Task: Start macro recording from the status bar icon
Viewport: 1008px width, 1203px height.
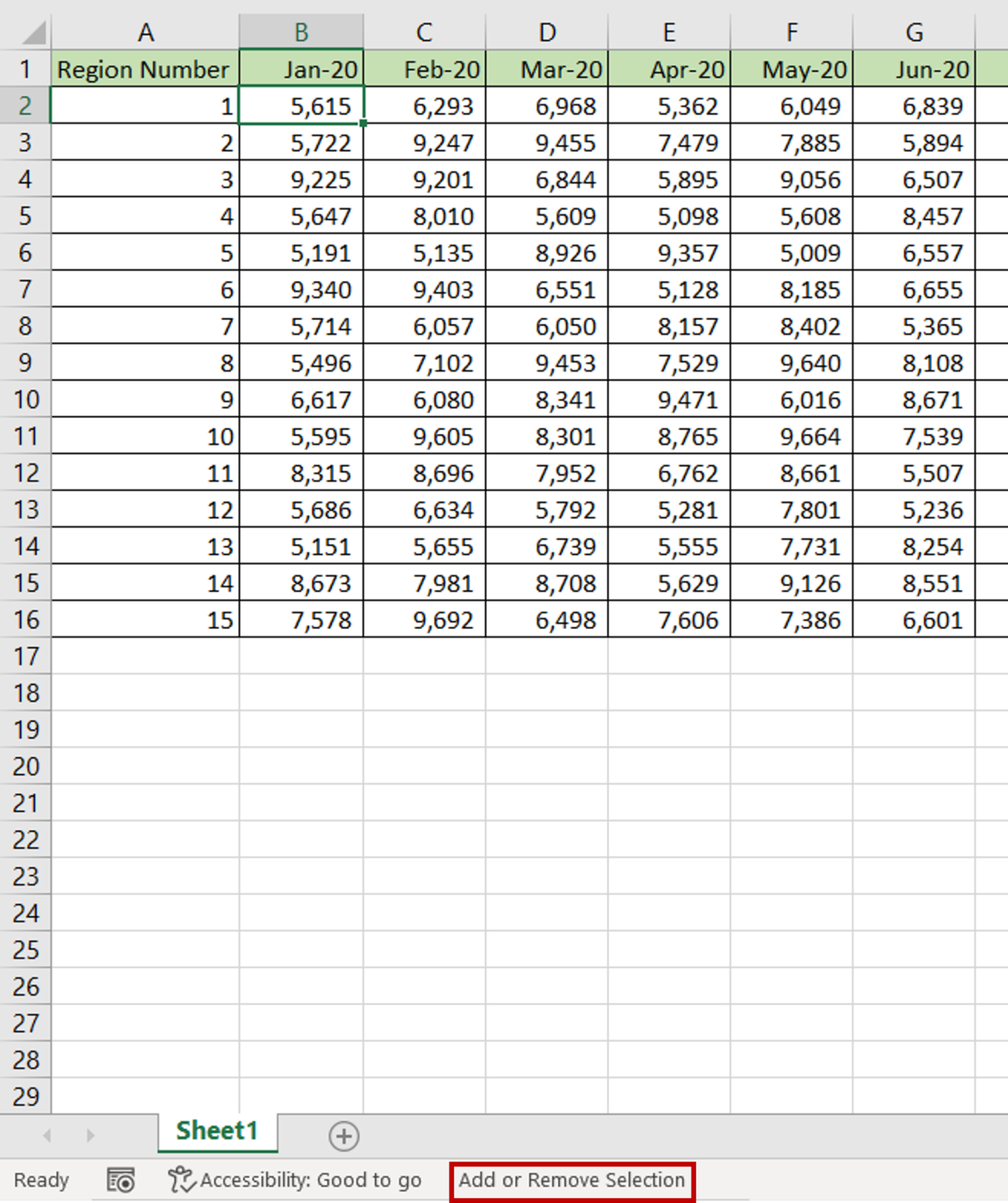Action: click(x=119, y=1180)
